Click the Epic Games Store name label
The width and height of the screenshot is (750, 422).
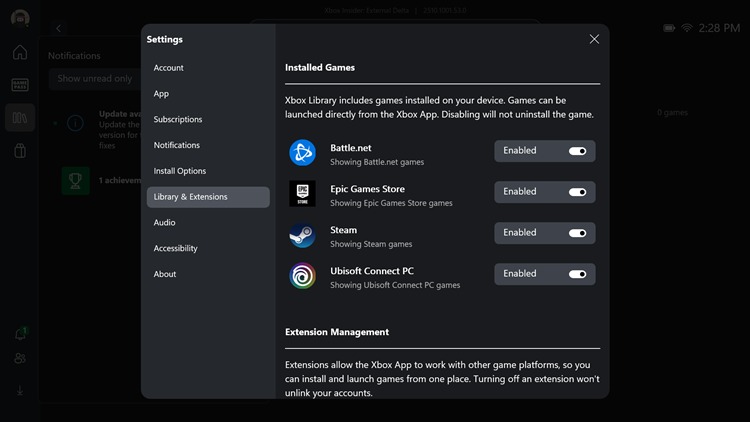point(367,189)
